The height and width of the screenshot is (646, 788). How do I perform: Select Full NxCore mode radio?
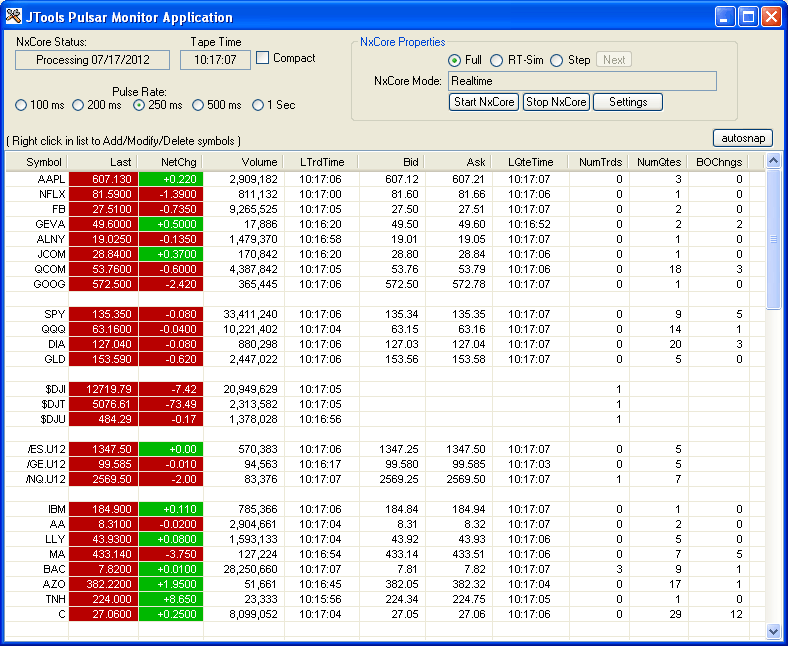coord(454,60)
